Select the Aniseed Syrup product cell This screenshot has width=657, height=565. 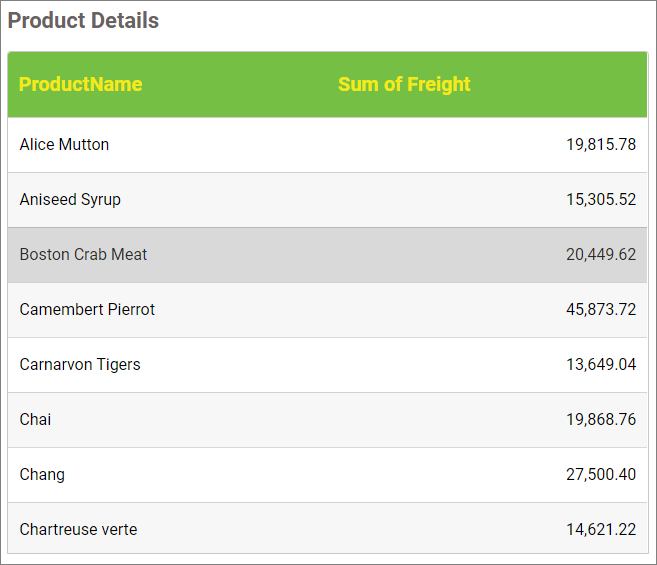[70, 200]
